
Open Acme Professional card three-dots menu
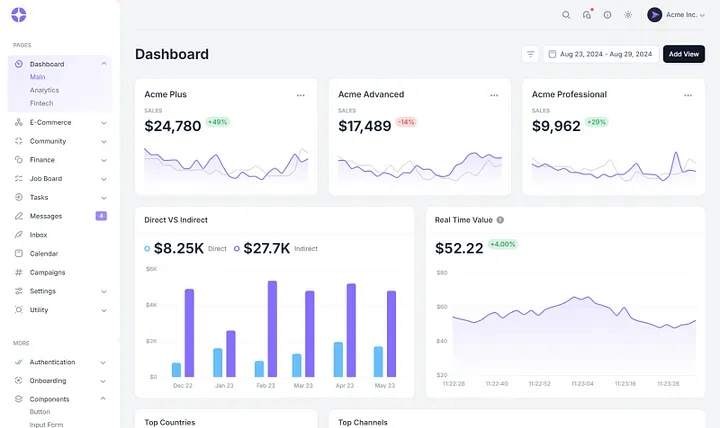click(x=688, y=95)
